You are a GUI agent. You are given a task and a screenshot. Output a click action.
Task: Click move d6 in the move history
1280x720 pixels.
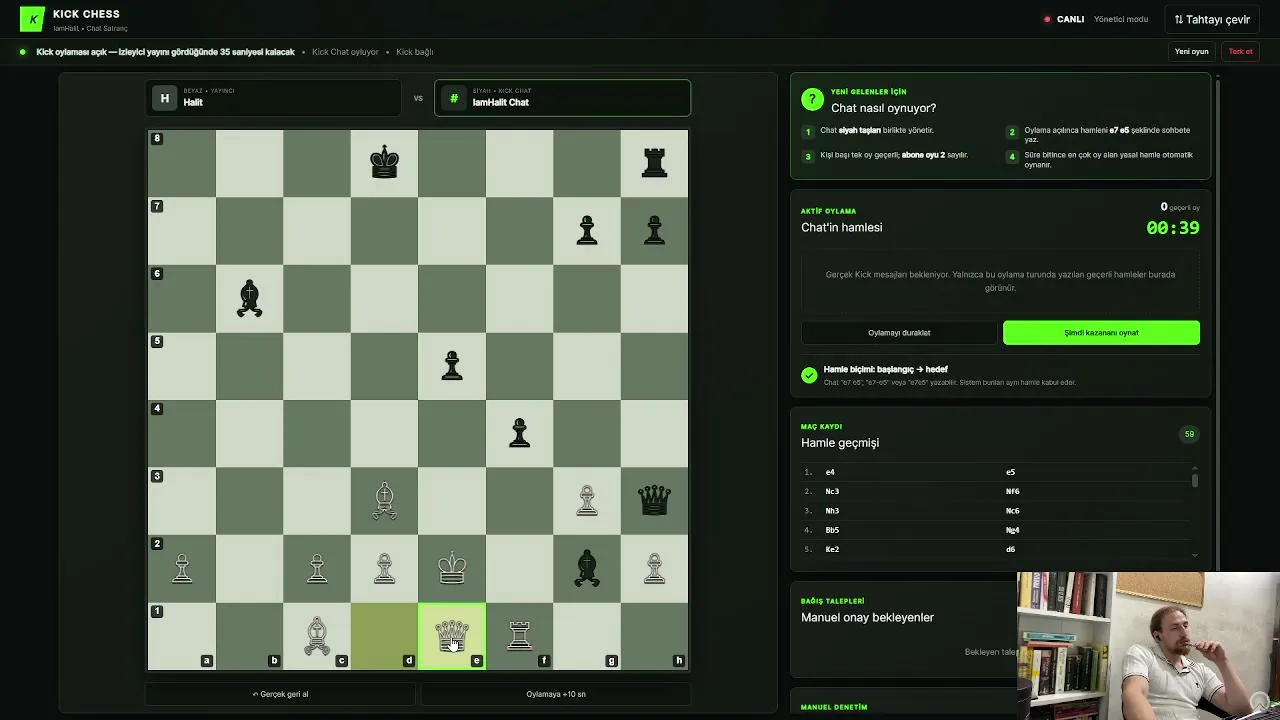(1011, 549)
